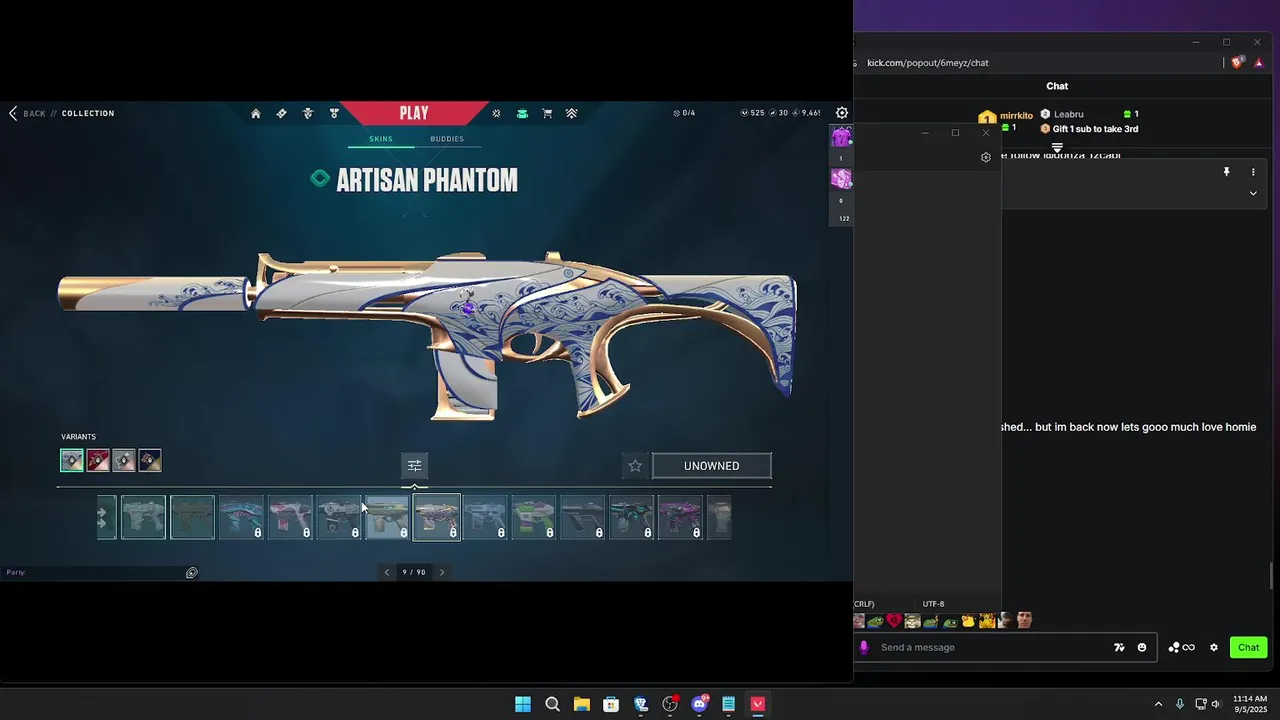Screen dimensions: 1280x720
Task: Click the Party chat input field
Action: (95, 572)
